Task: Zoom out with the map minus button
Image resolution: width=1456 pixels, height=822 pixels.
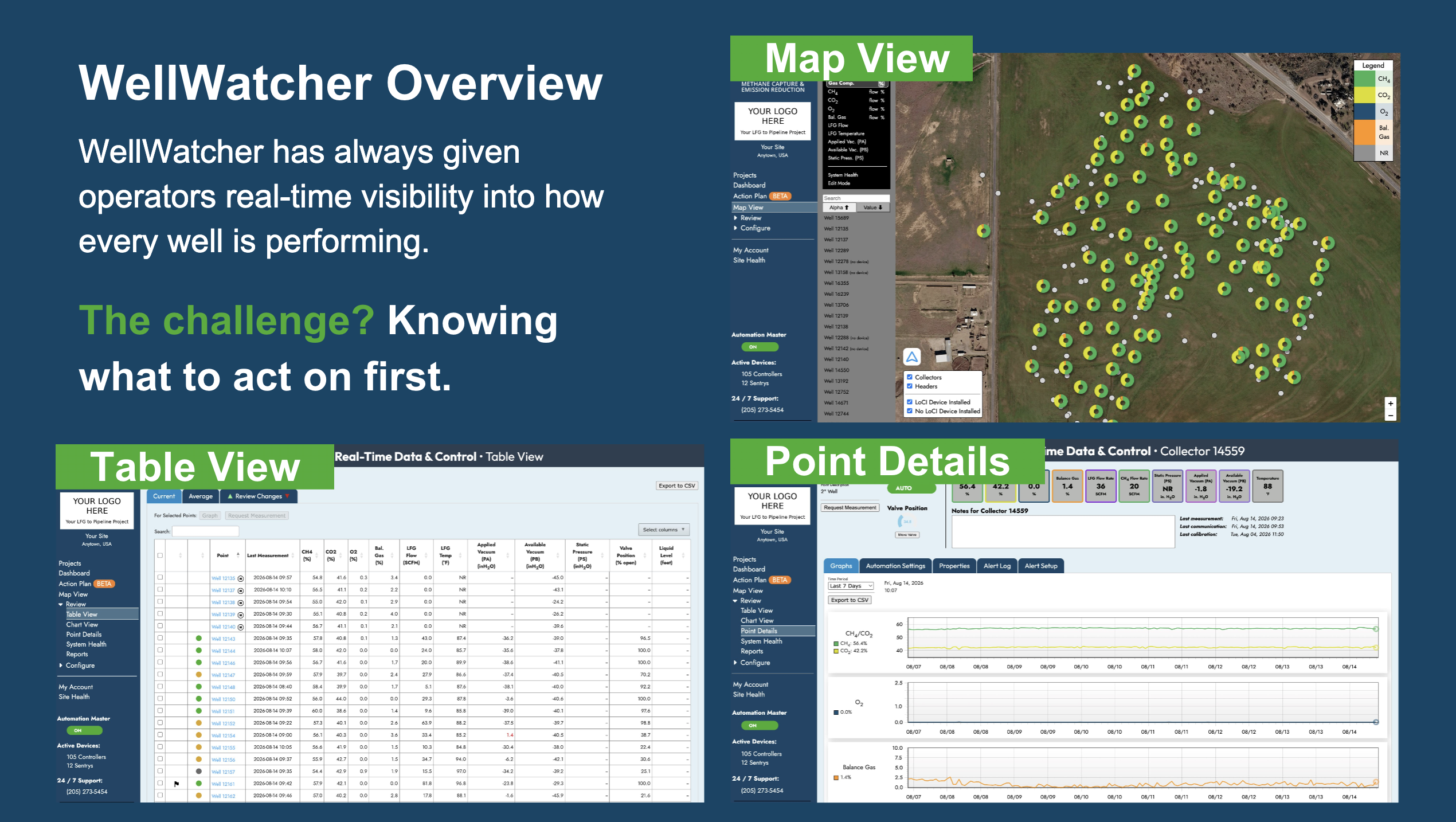Action: coord(1390,416)
